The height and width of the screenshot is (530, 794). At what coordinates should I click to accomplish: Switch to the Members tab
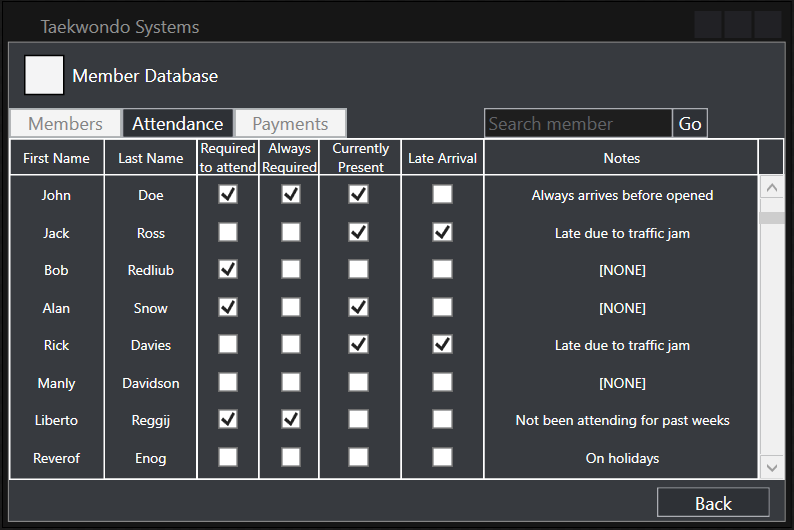(65, 124)
